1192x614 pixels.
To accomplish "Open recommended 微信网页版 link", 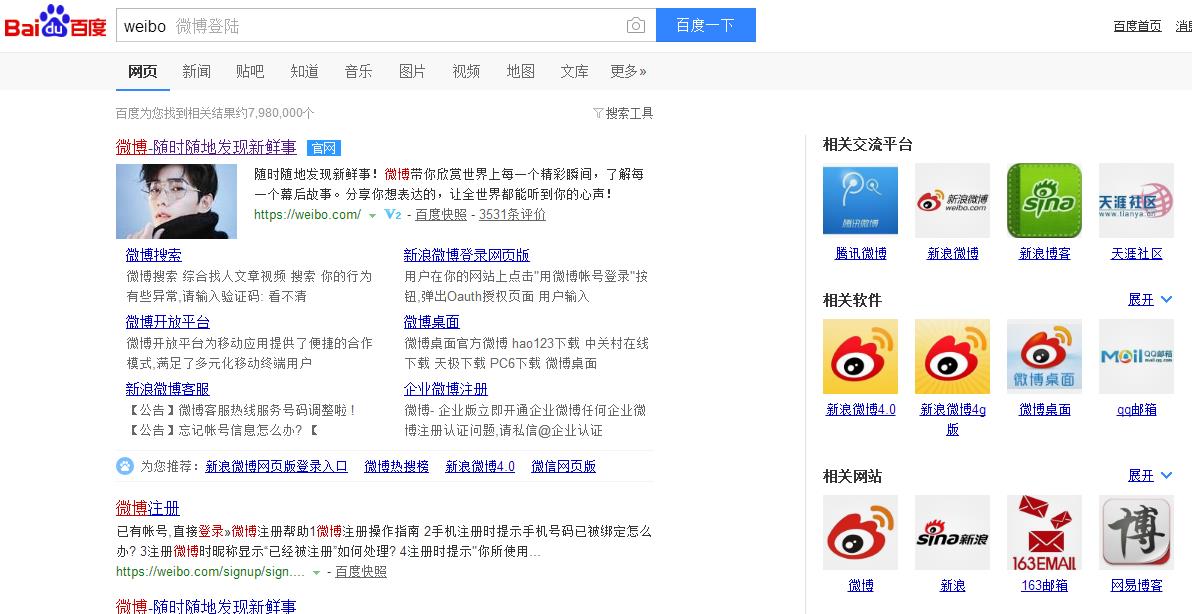I will pyautogui.click(x=563, y=467).
